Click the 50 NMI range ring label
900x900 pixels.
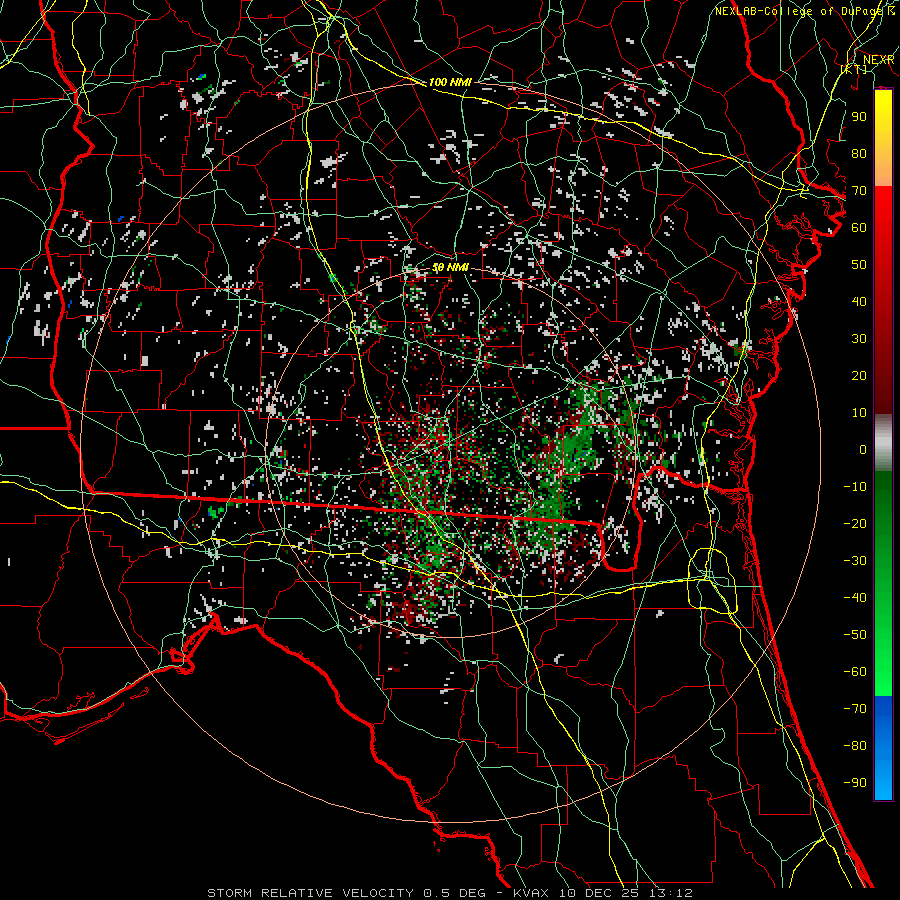click(450, 267)
